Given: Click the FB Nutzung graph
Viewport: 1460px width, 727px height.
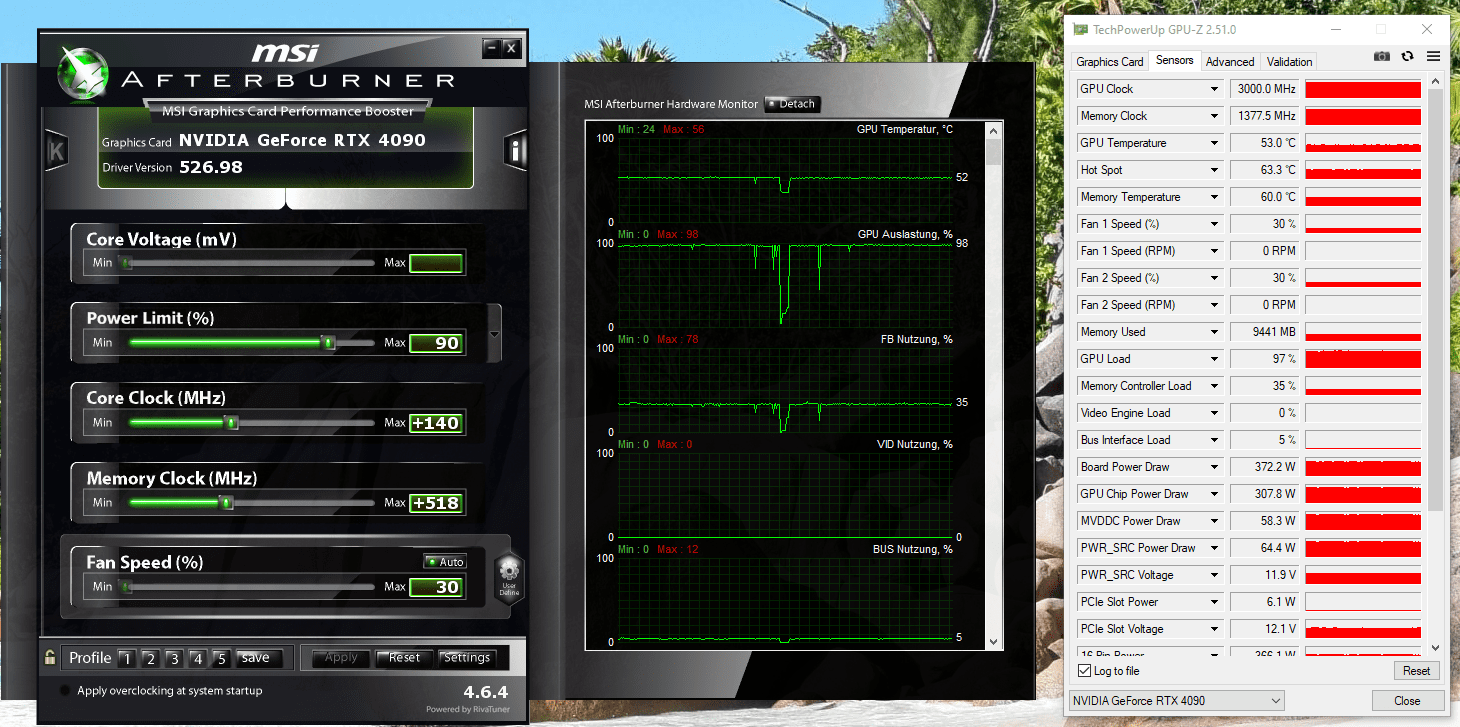Looking at the screenshot, I should [x=785, y=390].
